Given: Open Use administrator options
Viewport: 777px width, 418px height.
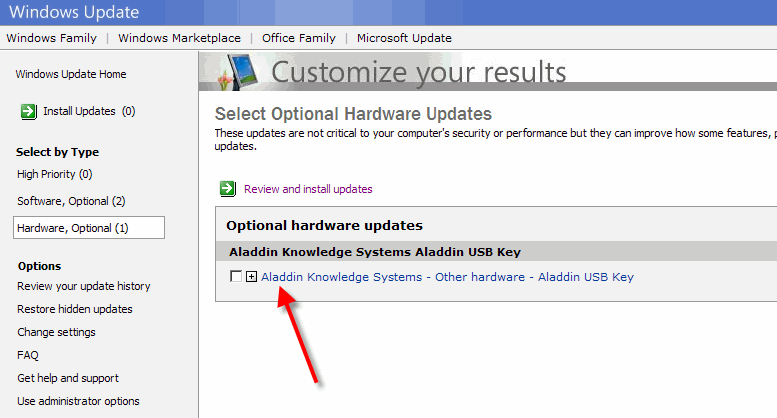Looking at the screenshot, I should pos(78,401).
